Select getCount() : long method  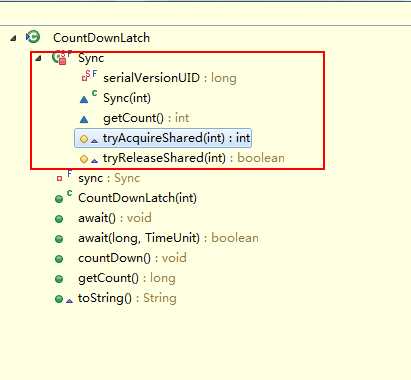127,278
